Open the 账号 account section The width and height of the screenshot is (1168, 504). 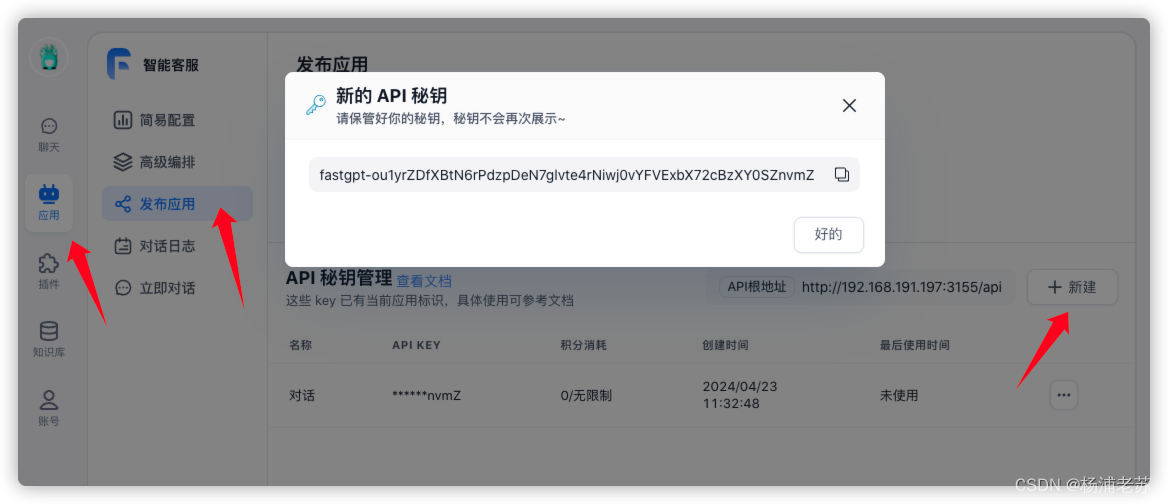49,409
